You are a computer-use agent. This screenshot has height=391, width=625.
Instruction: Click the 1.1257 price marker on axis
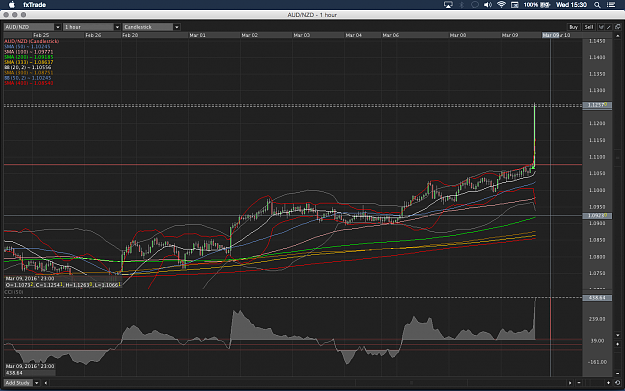point(597,105)
